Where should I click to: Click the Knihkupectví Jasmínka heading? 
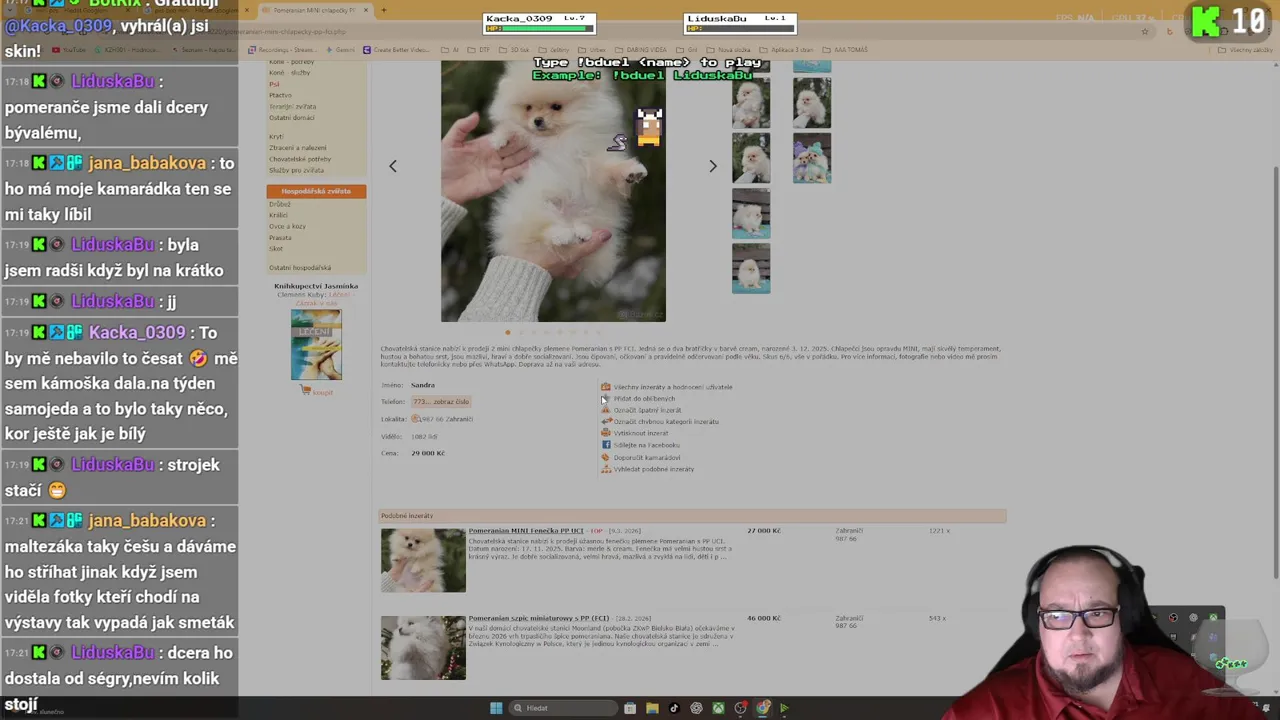[316, 286]
